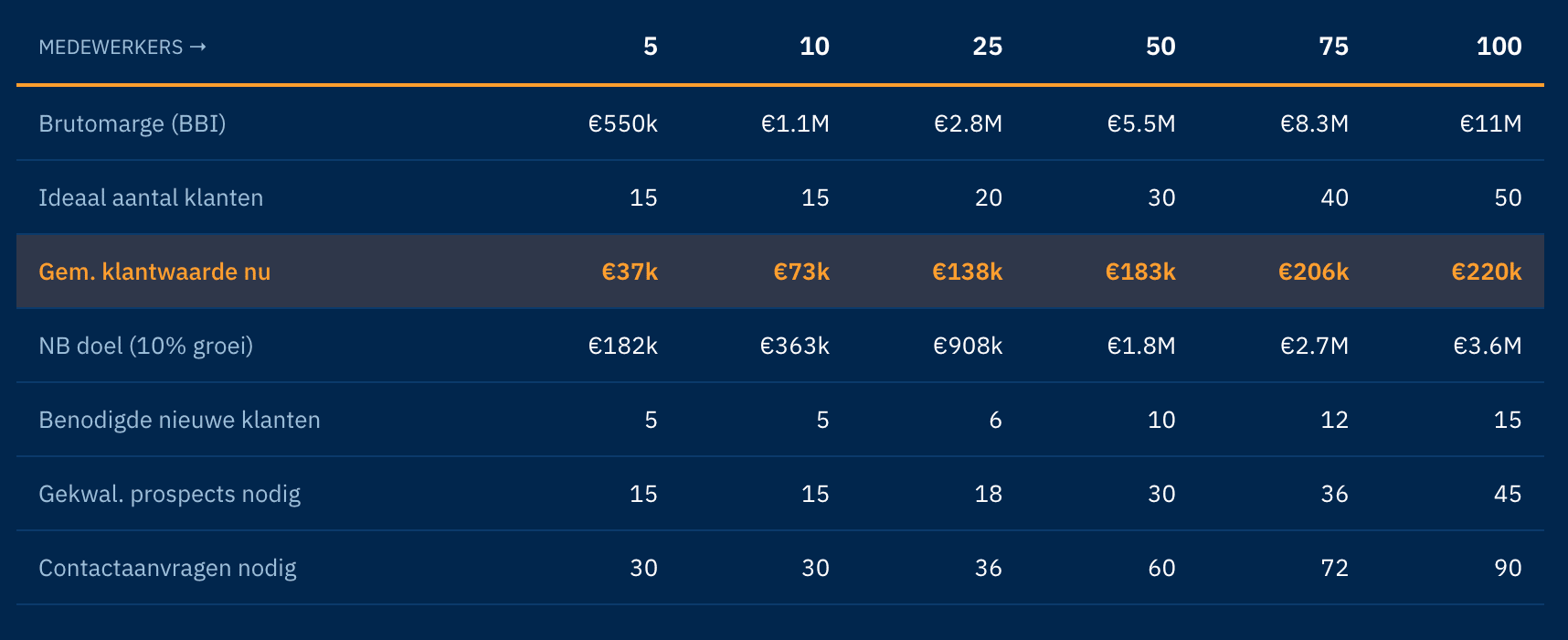Click the Gekwal. prospects nodig label
Viewport: 1568px width, 640px height.
pyautogui.click(x=169, y=494)
